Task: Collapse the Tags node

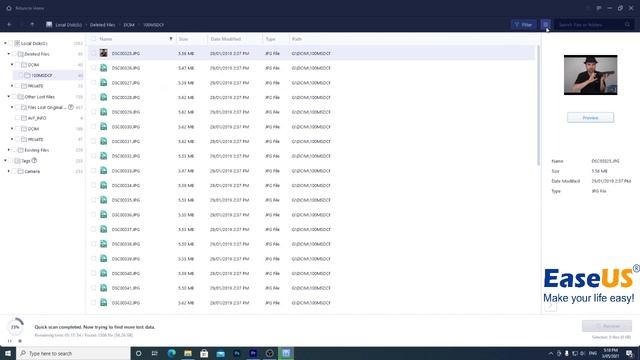Action: click(x=5, y=160)
